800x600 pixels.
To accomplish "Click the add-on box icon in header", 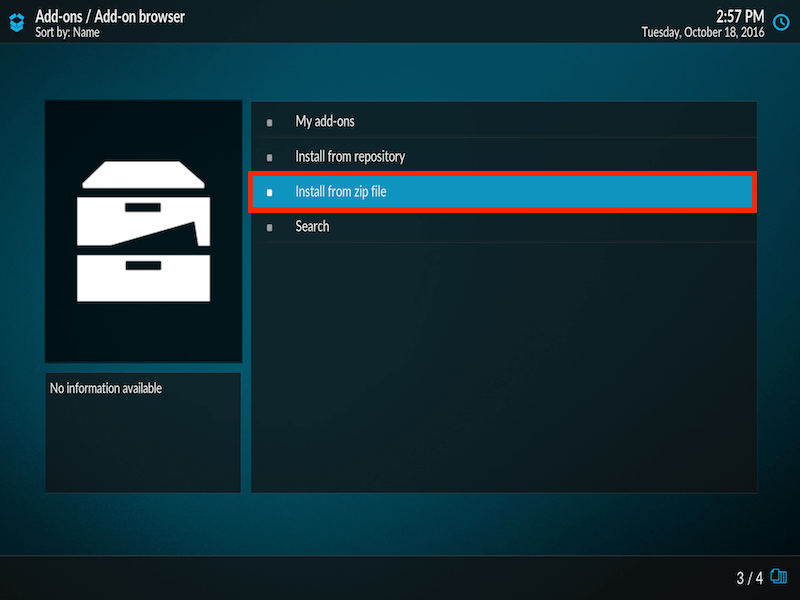I will [x=17, y=22].
